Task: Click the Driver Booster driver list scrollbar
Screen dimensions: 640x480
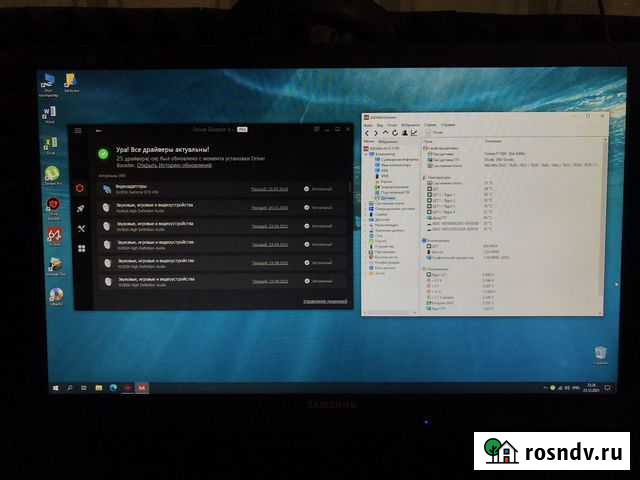Action: pyautogui.click(x=350, y=187)
